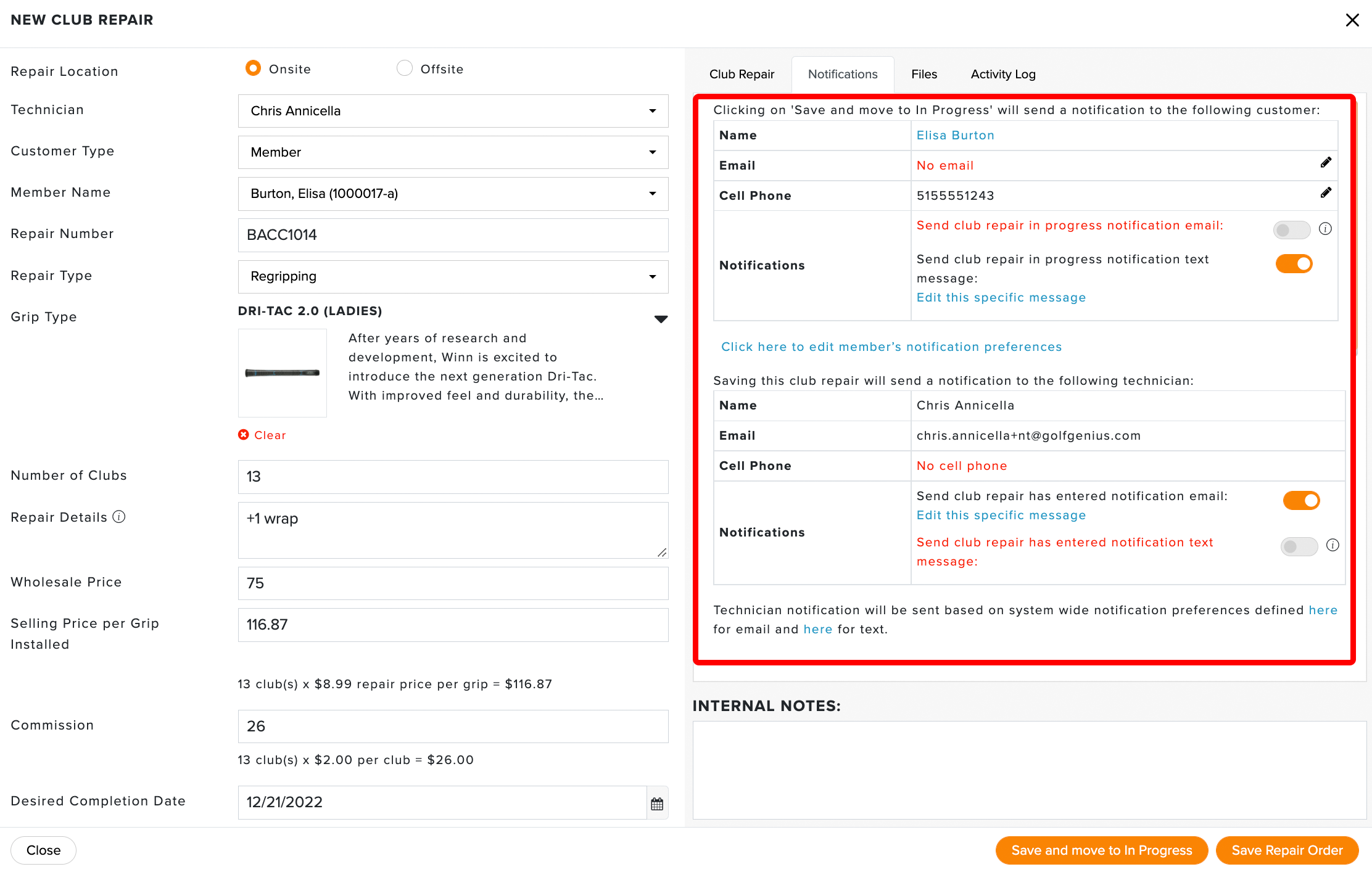The height and width of the screenshot is (872, 1372).
Task: Click the 'No email' text
Action: [944, 165]
